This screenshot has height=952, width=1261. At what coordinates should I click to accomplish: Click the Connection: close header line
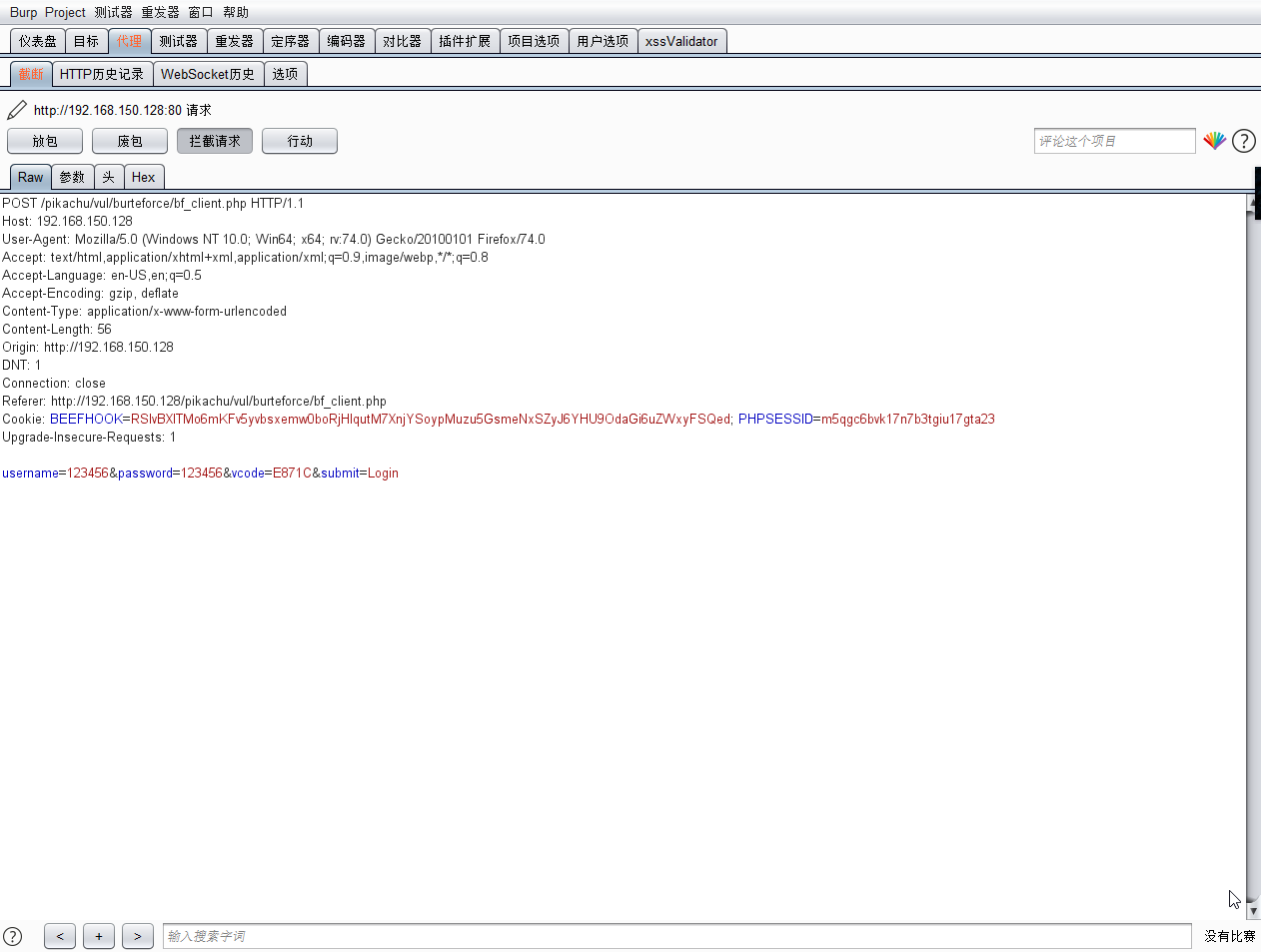[x=54, y=383]
